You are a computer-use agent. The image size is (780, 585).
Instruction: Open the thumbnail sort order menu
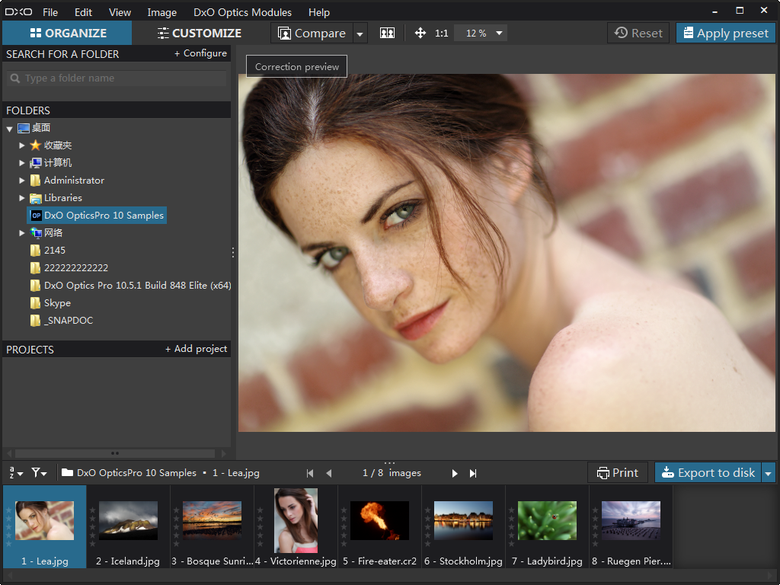click(14, 473)
